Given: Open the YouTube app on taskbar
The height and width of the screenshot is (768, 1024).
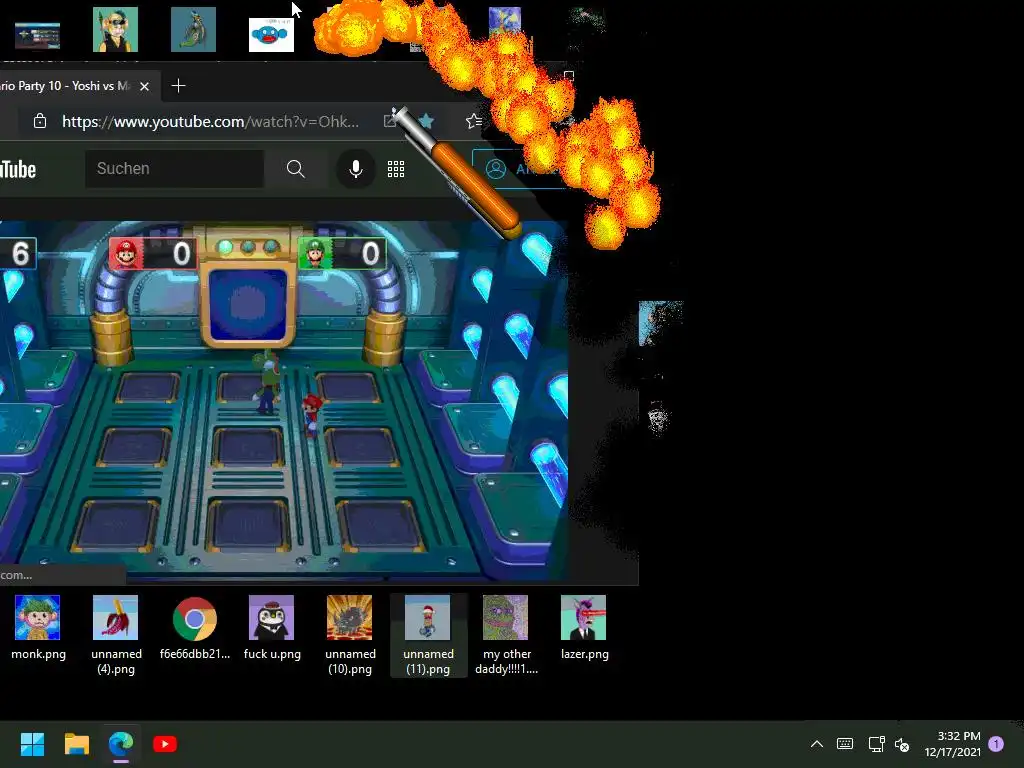Looking at the screenshot, I should coord(165,744).
